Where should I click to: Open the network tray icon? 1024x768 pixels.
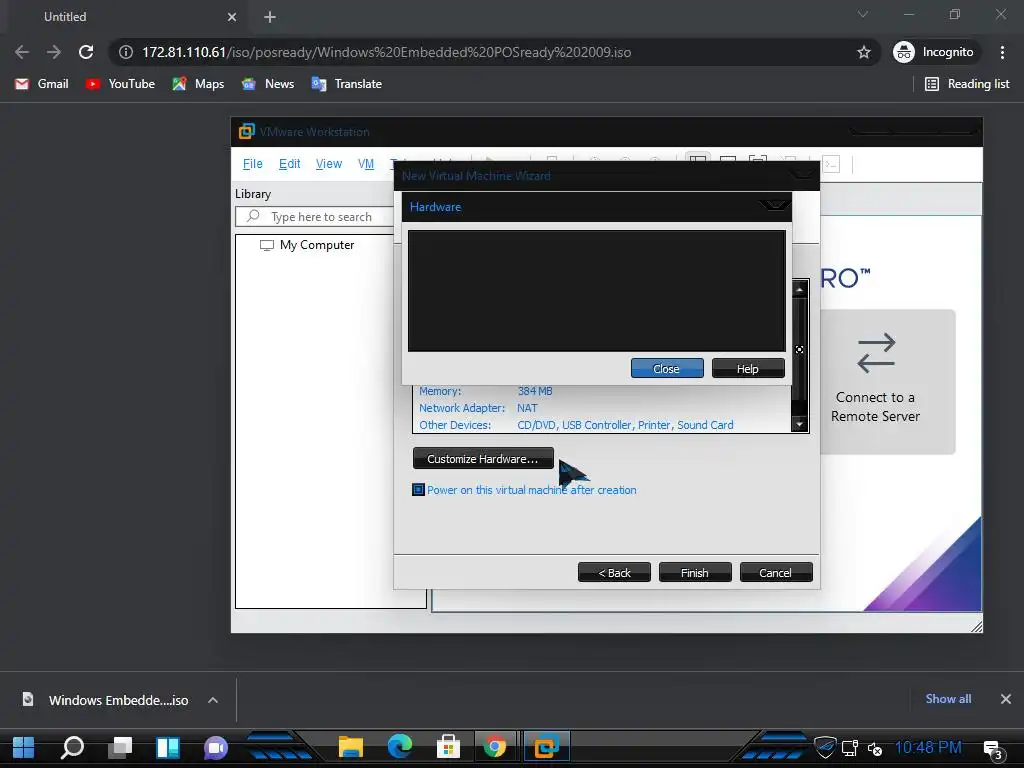pos(850,748)
